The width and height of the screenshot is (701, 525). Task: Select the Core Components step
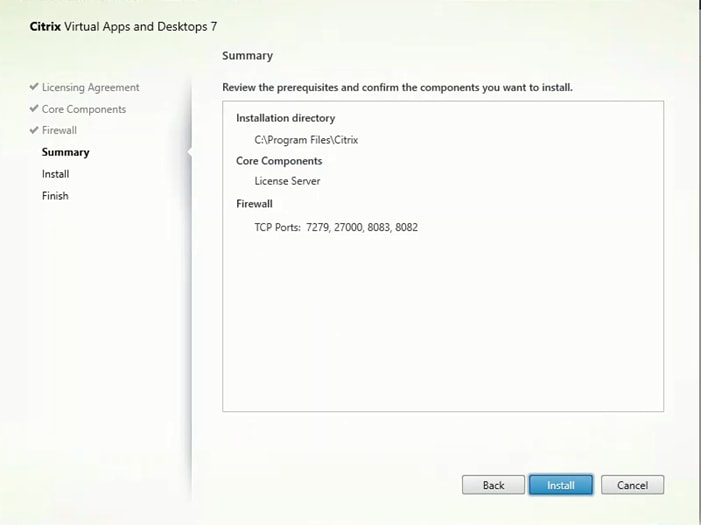coord(84,109)
